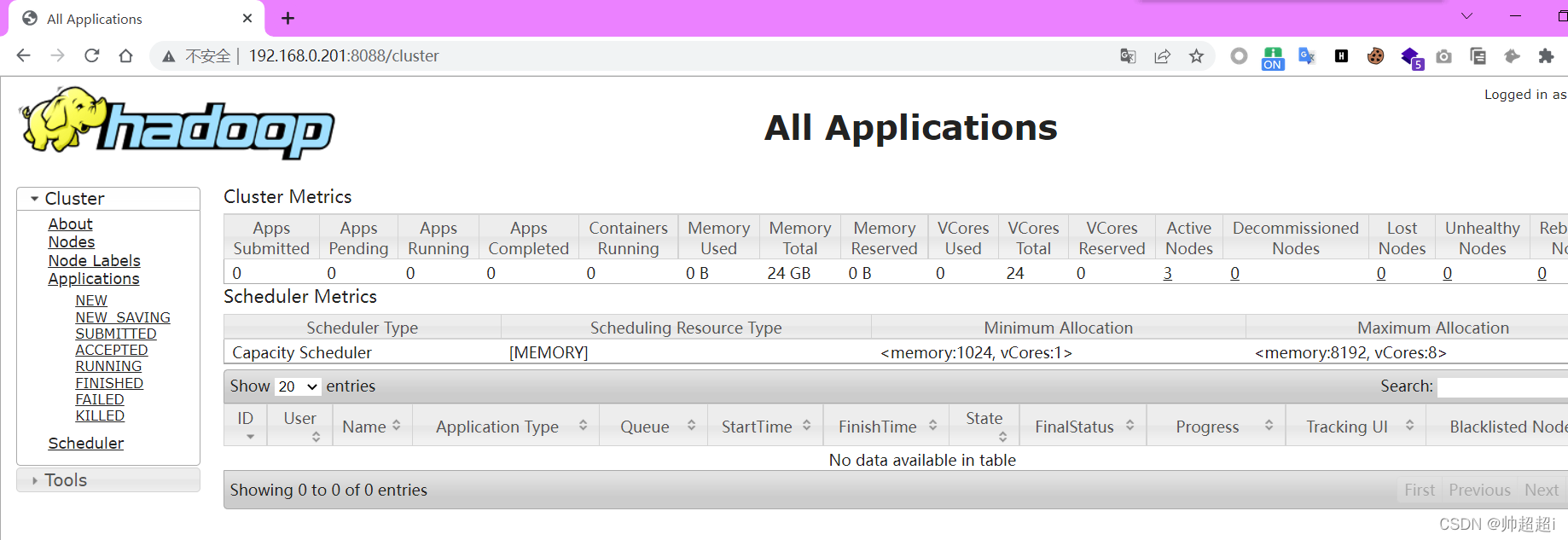Click the Lost Nodes count 0
The width and height of the screenshot is (1568, 540).
[1381, 273]
